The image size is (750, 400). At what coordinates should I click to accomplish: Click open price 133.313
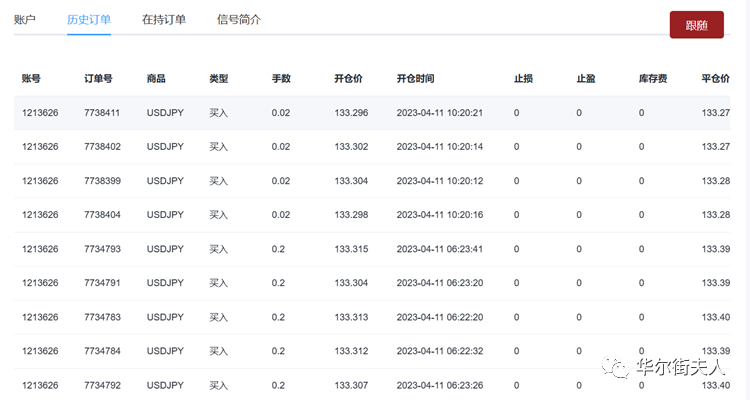coord(351,317)
